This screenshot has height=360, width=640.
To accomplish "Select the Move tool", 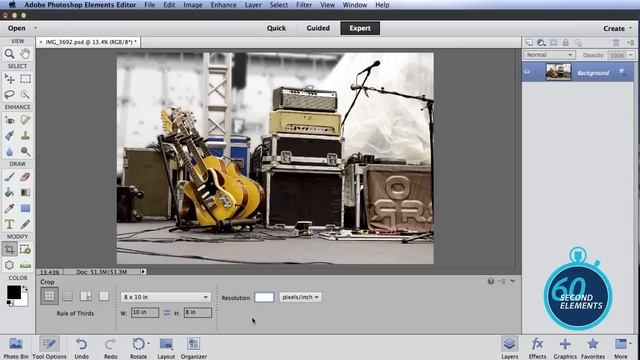I will pos(9,78).
